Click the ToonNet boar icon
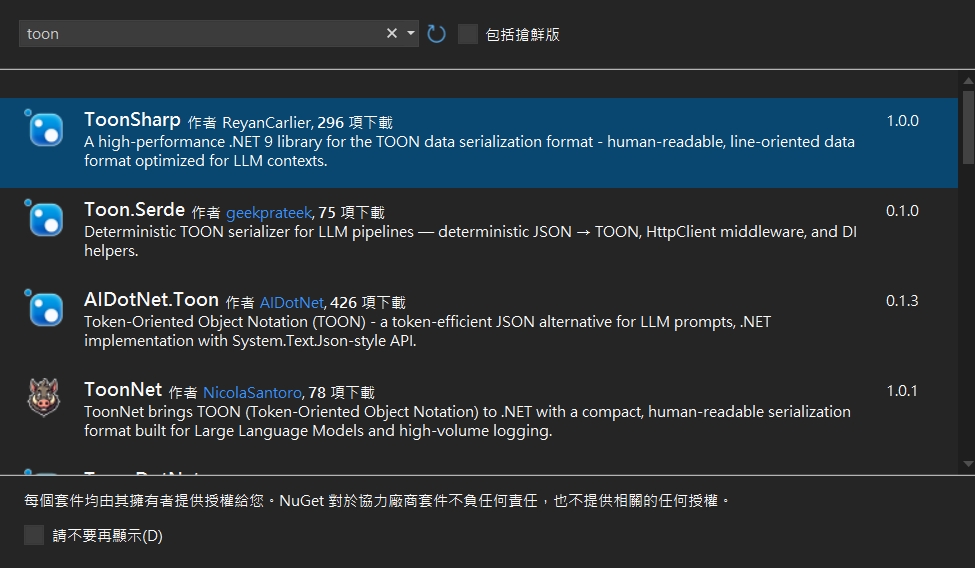Viewport: 975px width, 568px height. (x=44, y=398)
